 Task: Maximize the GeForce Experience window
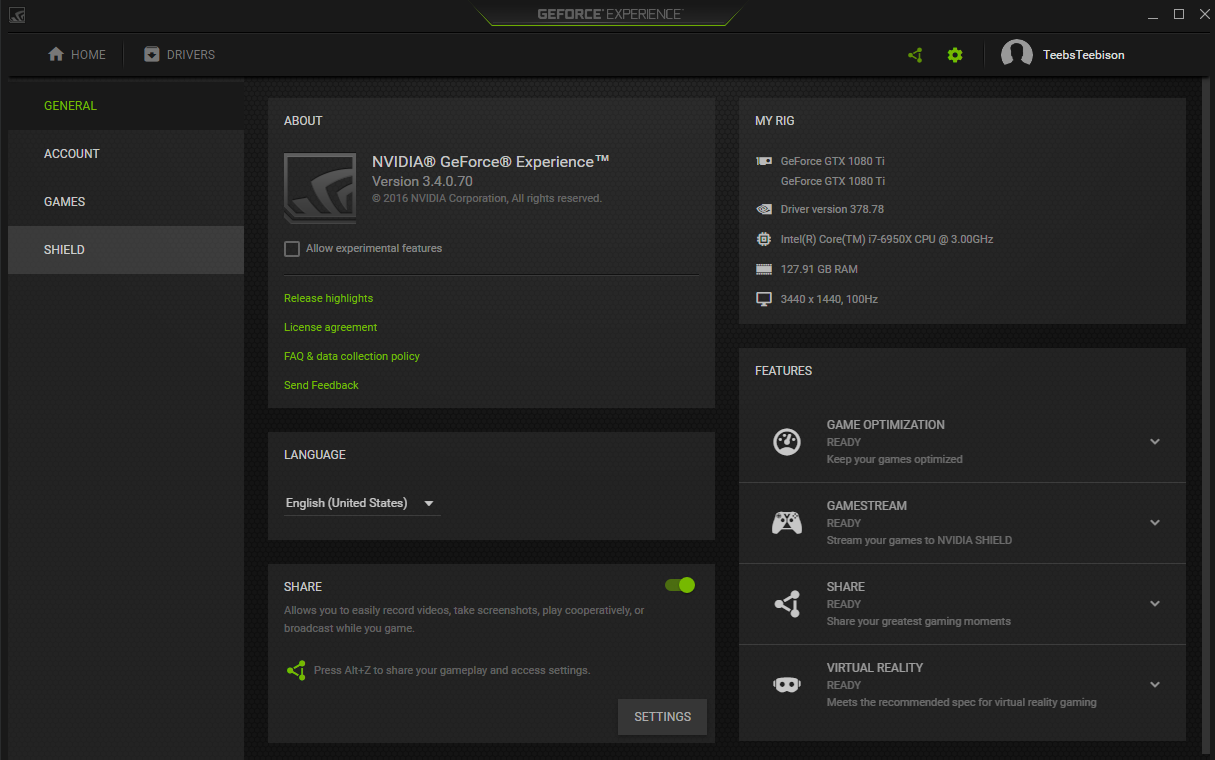pyautogui.click(x=1179, y=14)
